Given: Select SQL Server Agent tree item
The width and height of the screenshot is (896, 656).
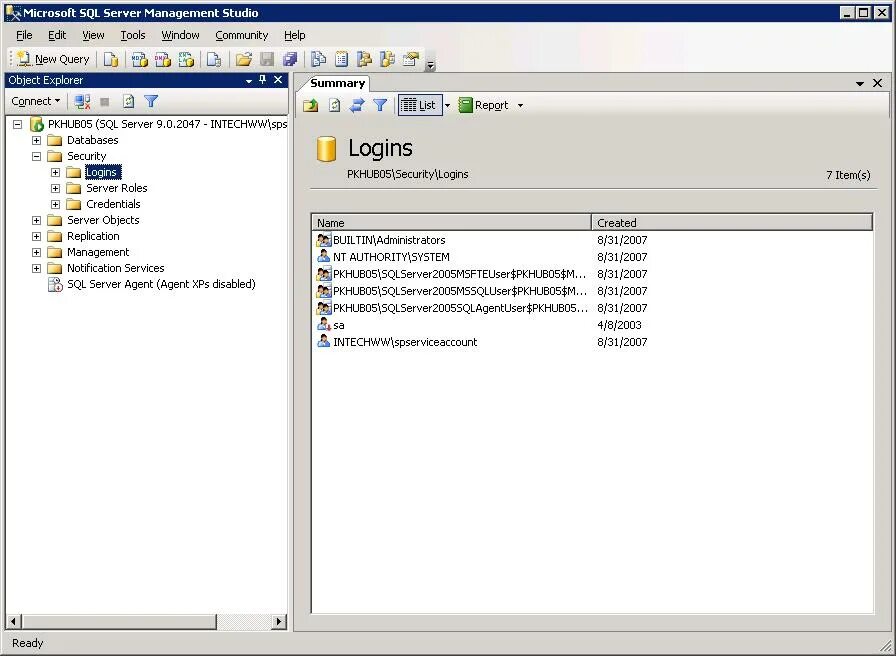Looking at the screenshot, I should pyautogui.click(x=151, y=284).
